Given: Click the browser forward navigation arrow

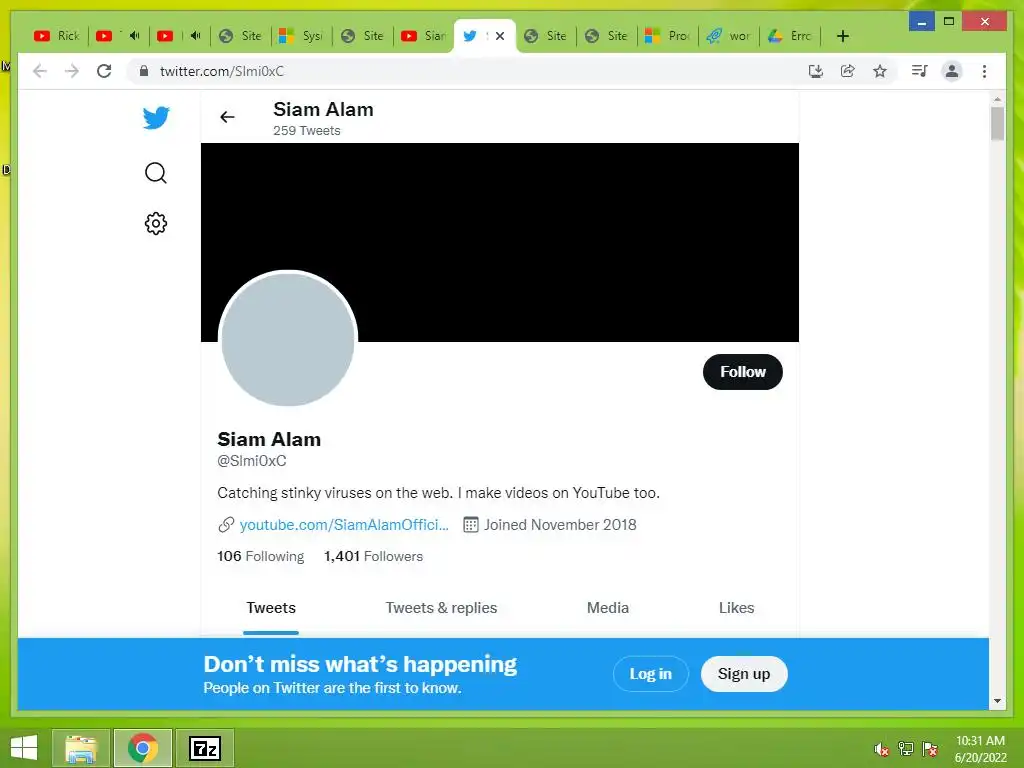Looking at the screenshot, I should (72, 71).
